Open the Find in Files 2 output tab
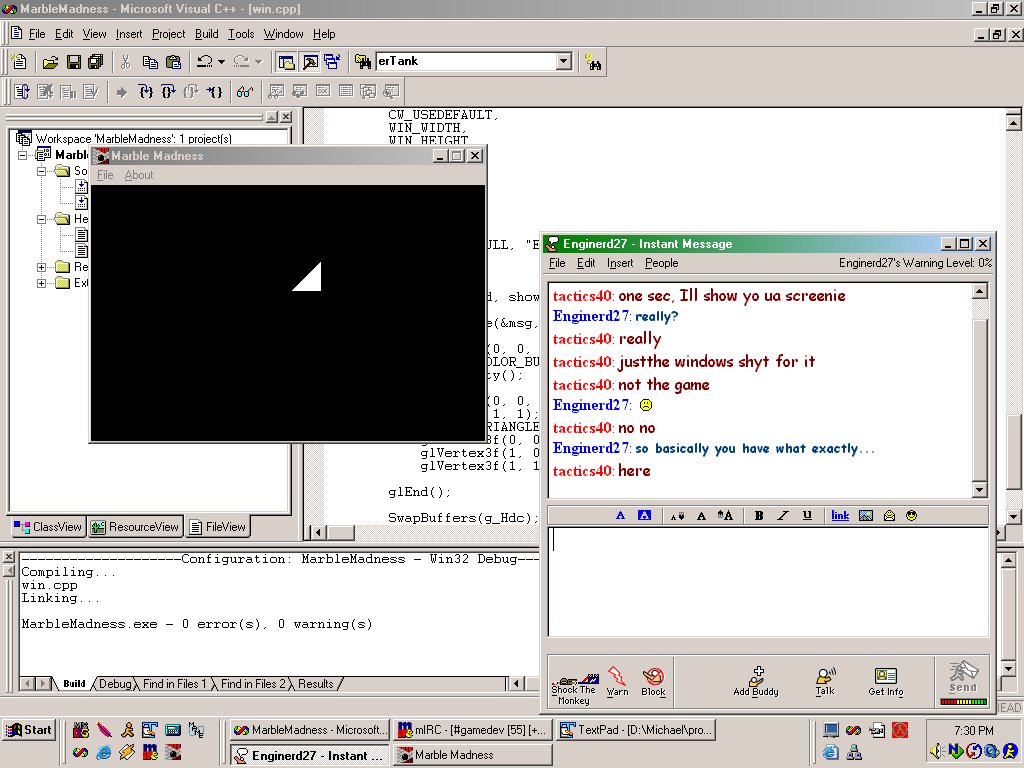Screen dimensions: 1024x768 [253, 684]
